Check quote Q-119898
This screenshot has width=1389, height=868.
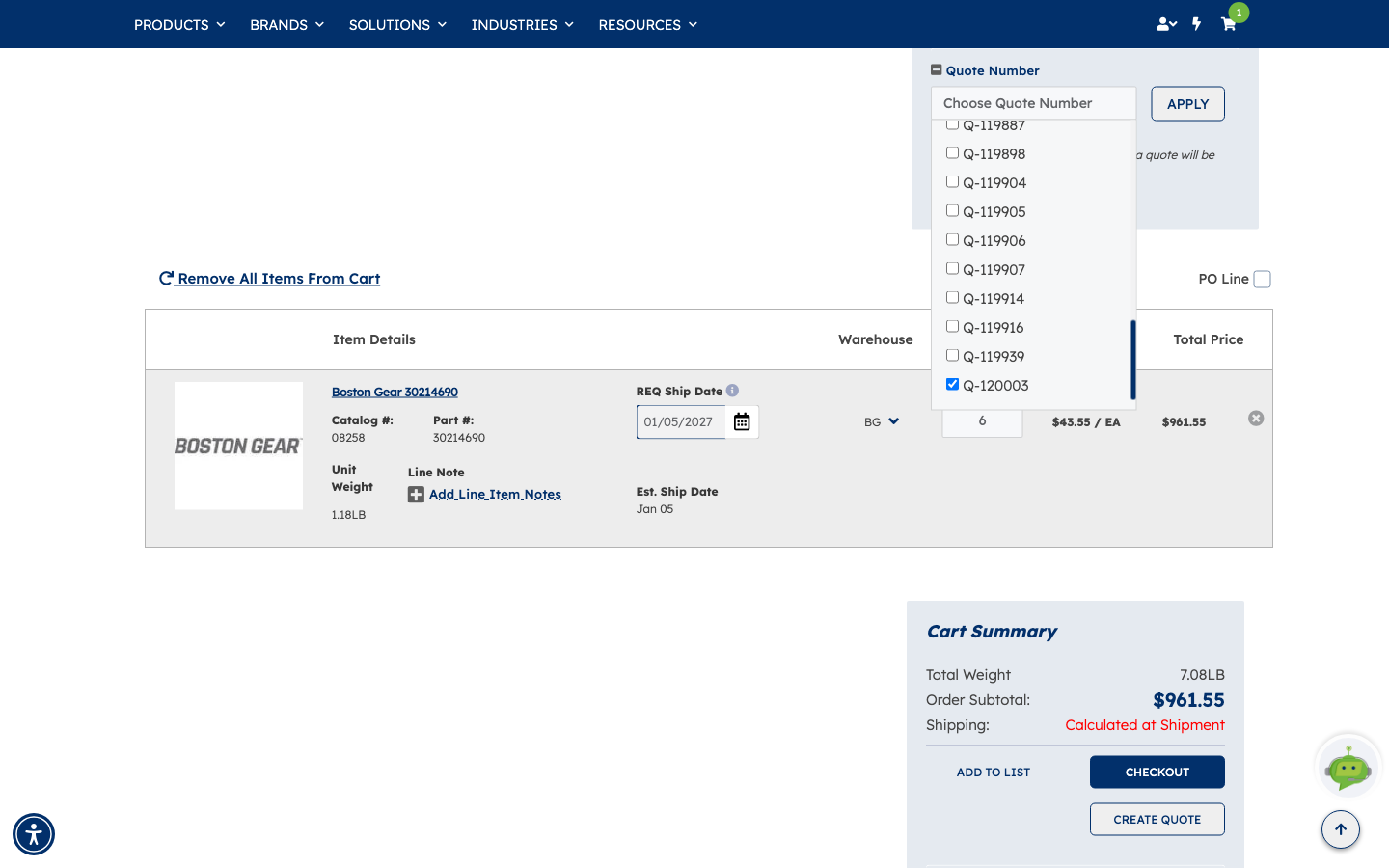(x=952, y=152)
